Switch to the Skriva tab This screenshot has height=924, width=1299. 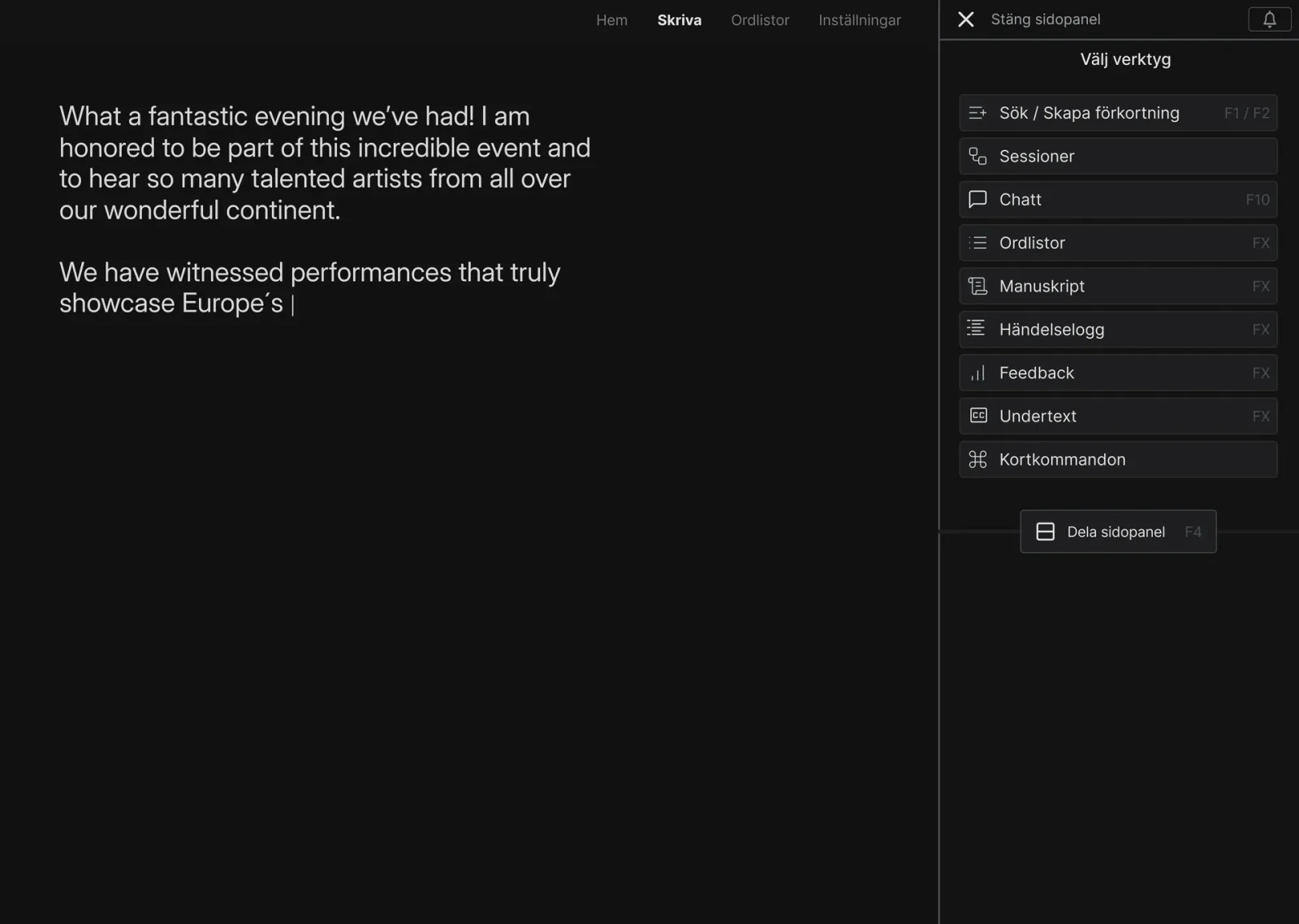point(679,20)
